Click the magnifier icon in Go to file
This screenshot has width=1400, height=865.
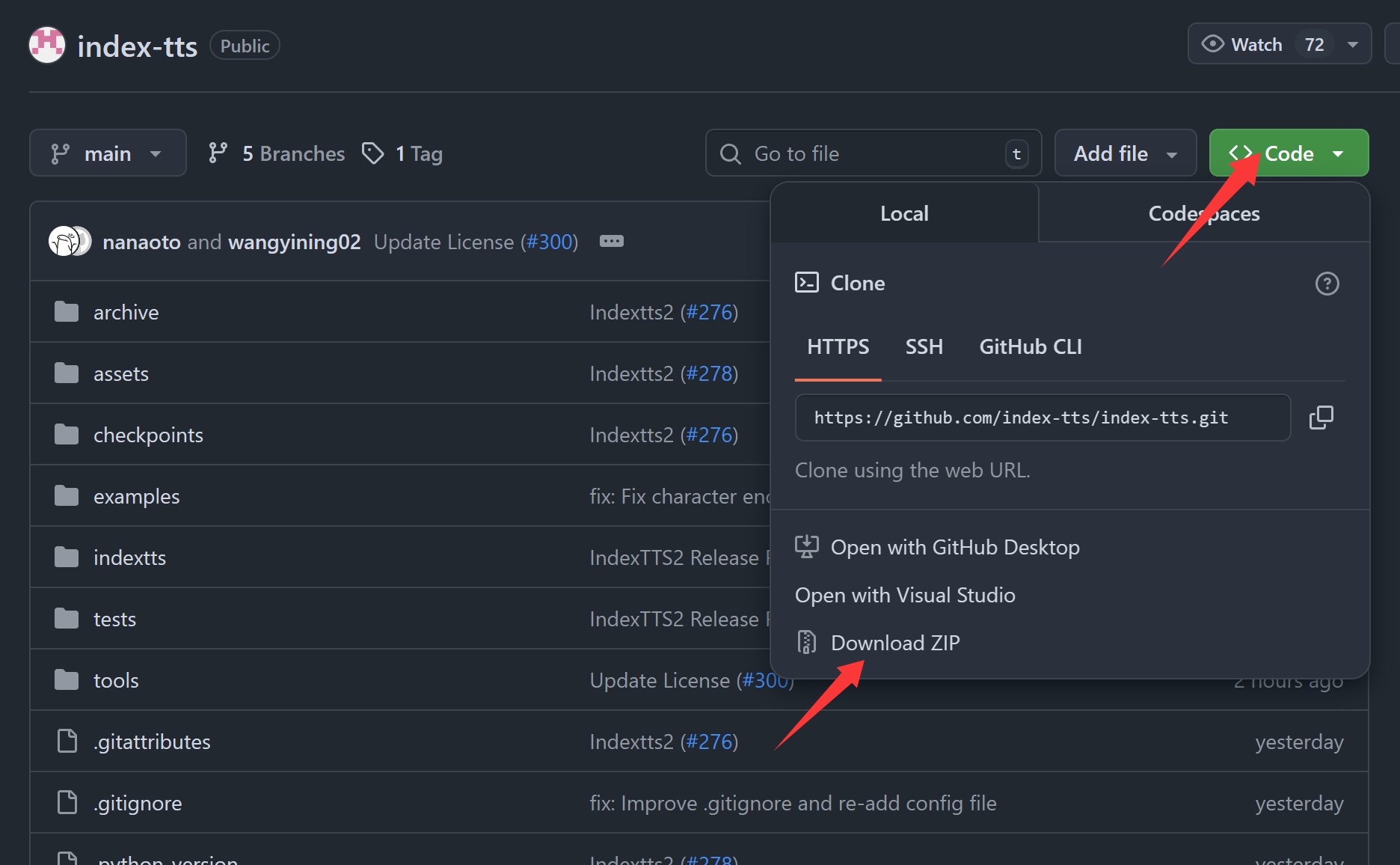coord(730,154)
